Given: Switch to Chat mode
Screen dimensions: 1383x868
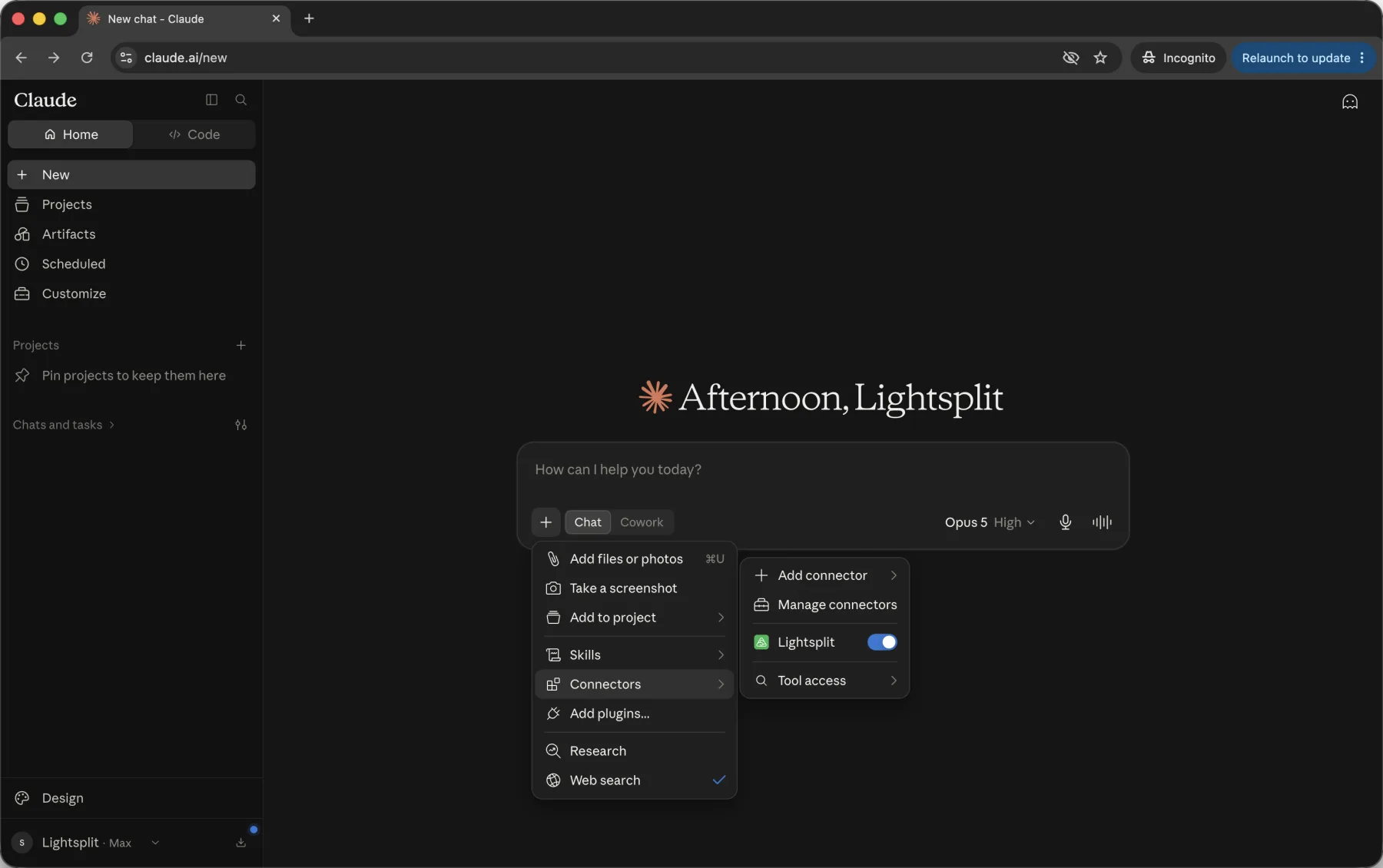Looking at the screenshot, I should (x=588, y=522).
